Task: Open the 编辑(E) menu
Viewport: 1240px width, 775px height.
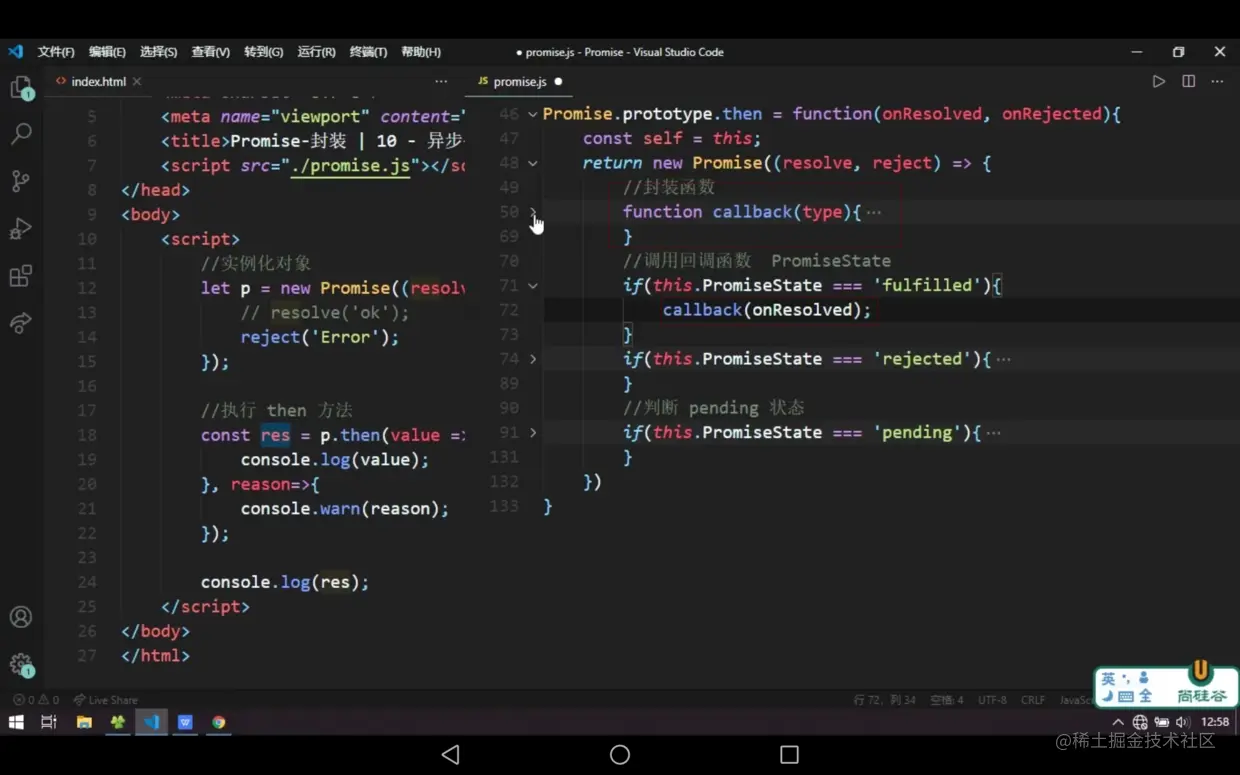Action: (x=107, y=52)
